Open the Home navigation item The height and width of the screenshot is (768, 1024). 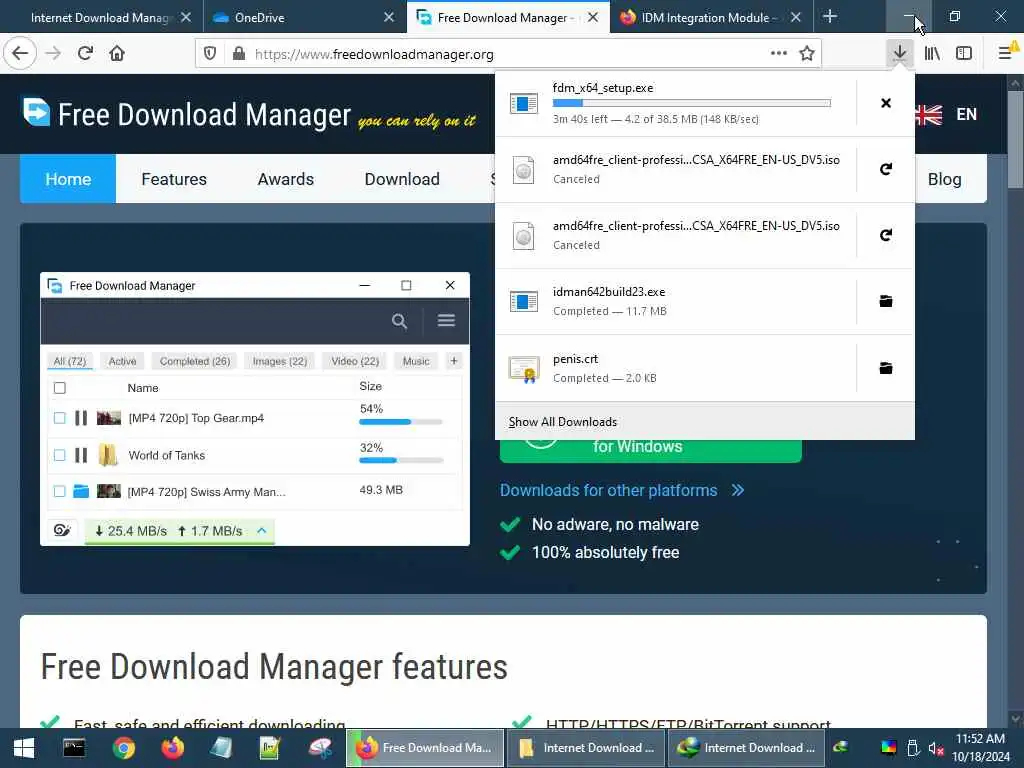pyautogui.click(x=68, y=179)
